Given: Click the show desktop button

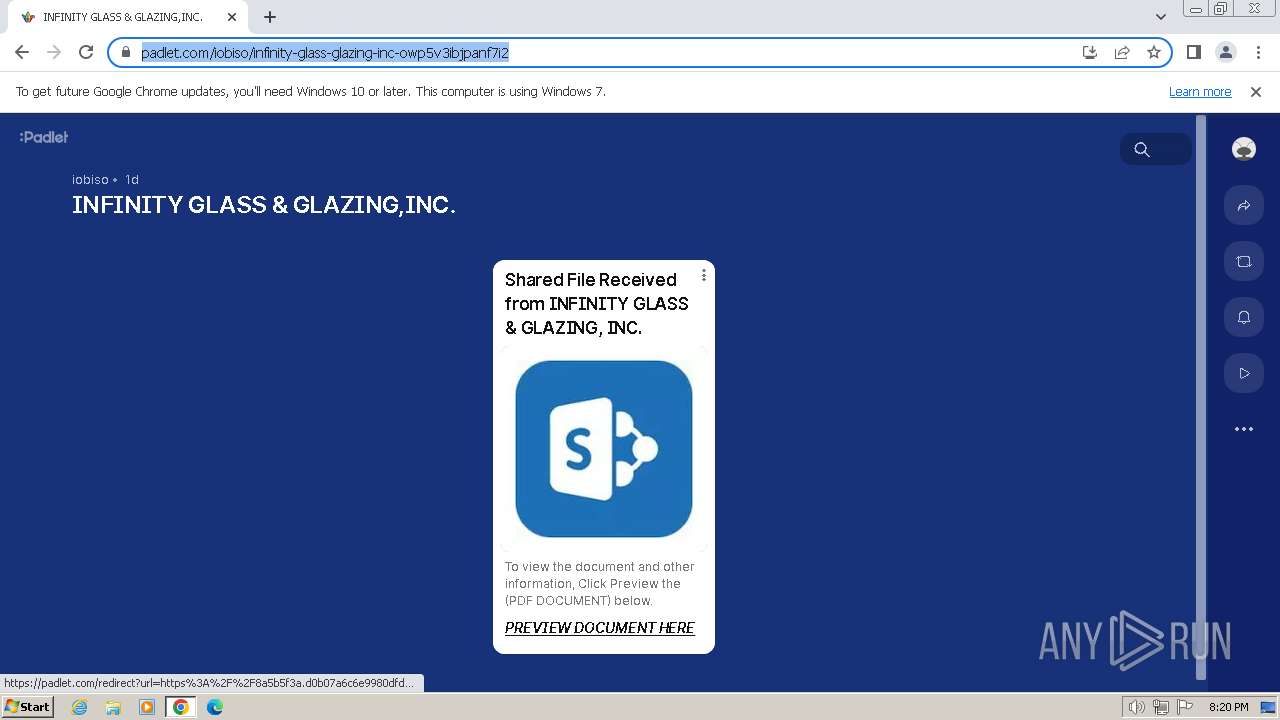Looking at the screenshot, I should pyautogui.click(x=1269, y=707).
